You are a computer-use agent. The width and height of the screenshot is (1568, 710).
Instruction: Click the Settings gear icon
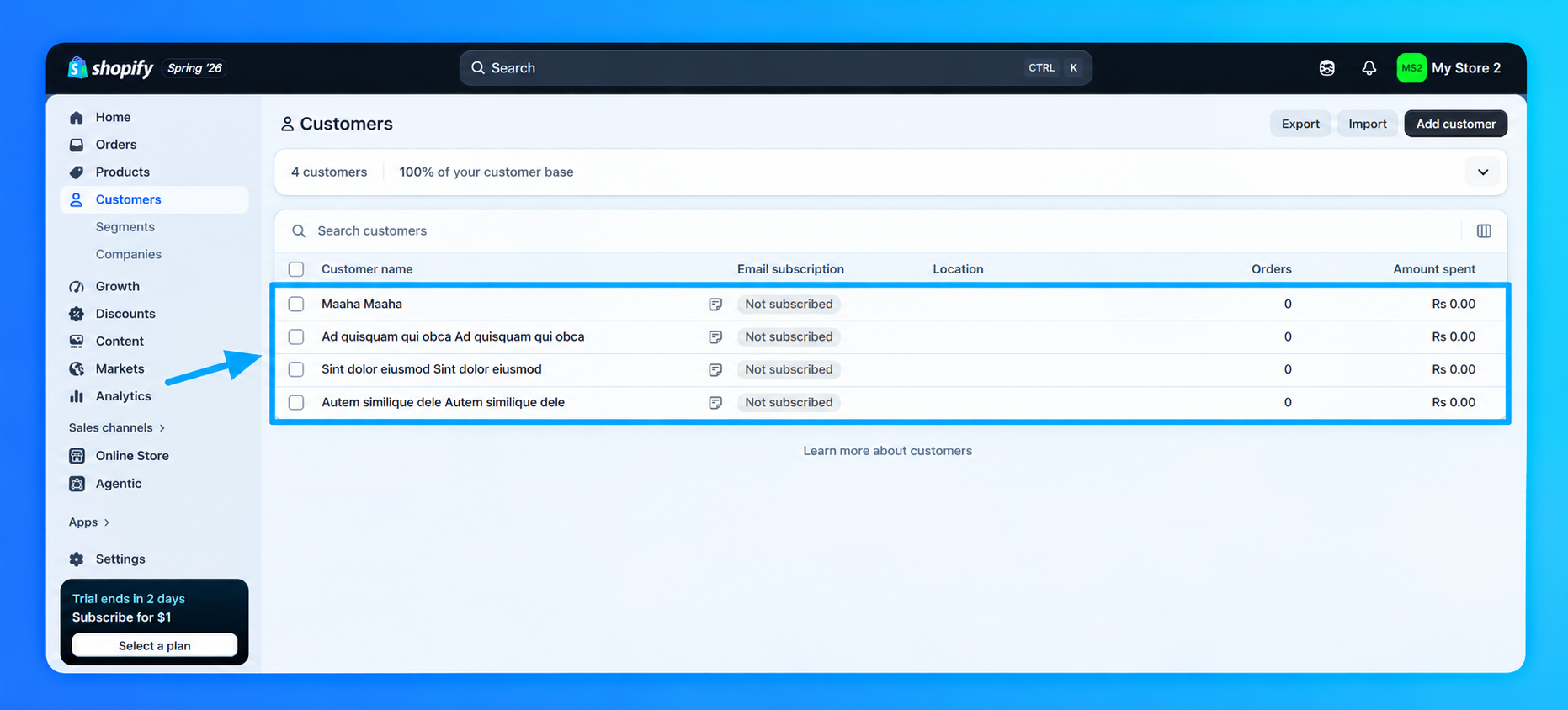tap(77, 559)
